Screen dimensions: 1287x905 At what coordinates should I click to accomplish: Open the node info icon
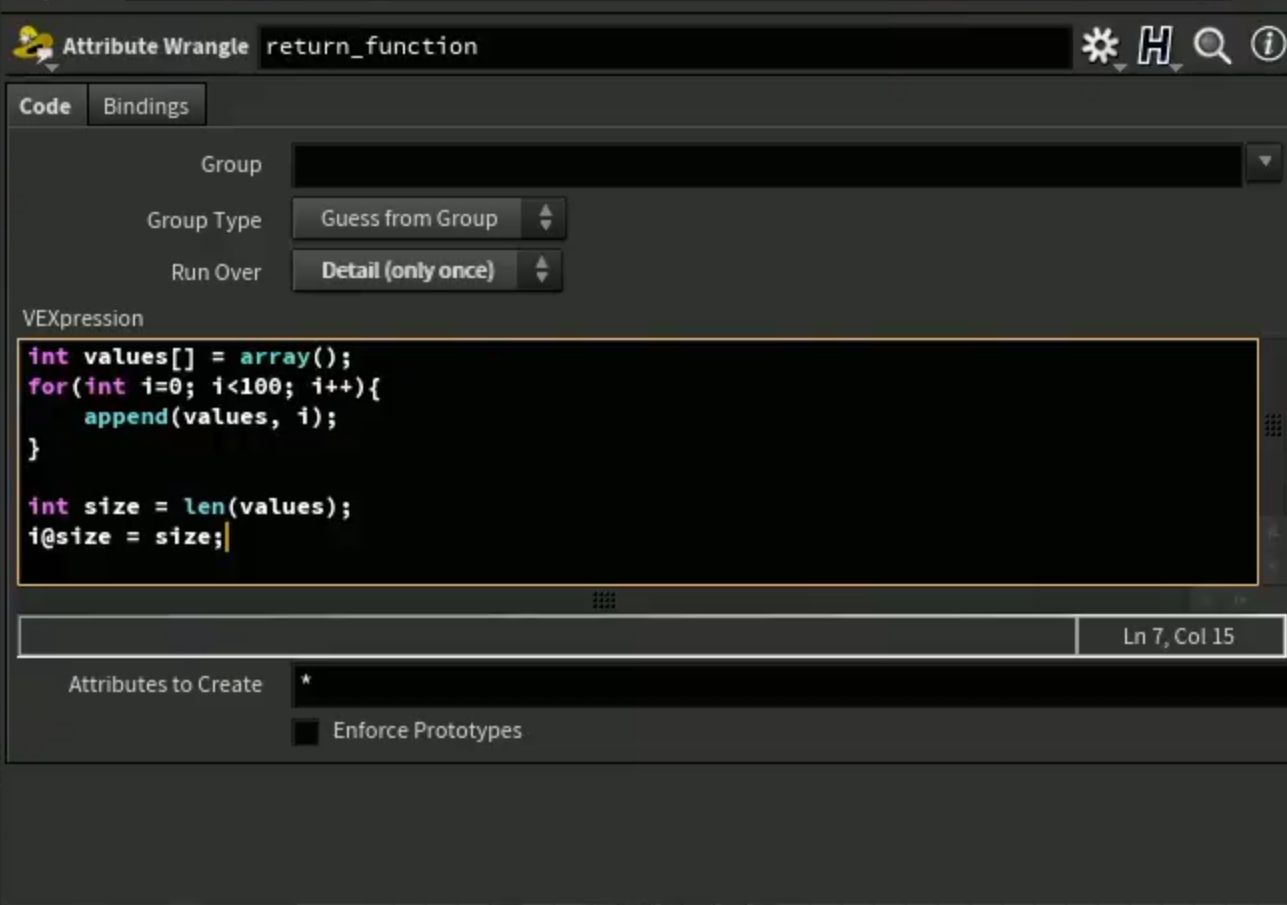pos(1268,46)
